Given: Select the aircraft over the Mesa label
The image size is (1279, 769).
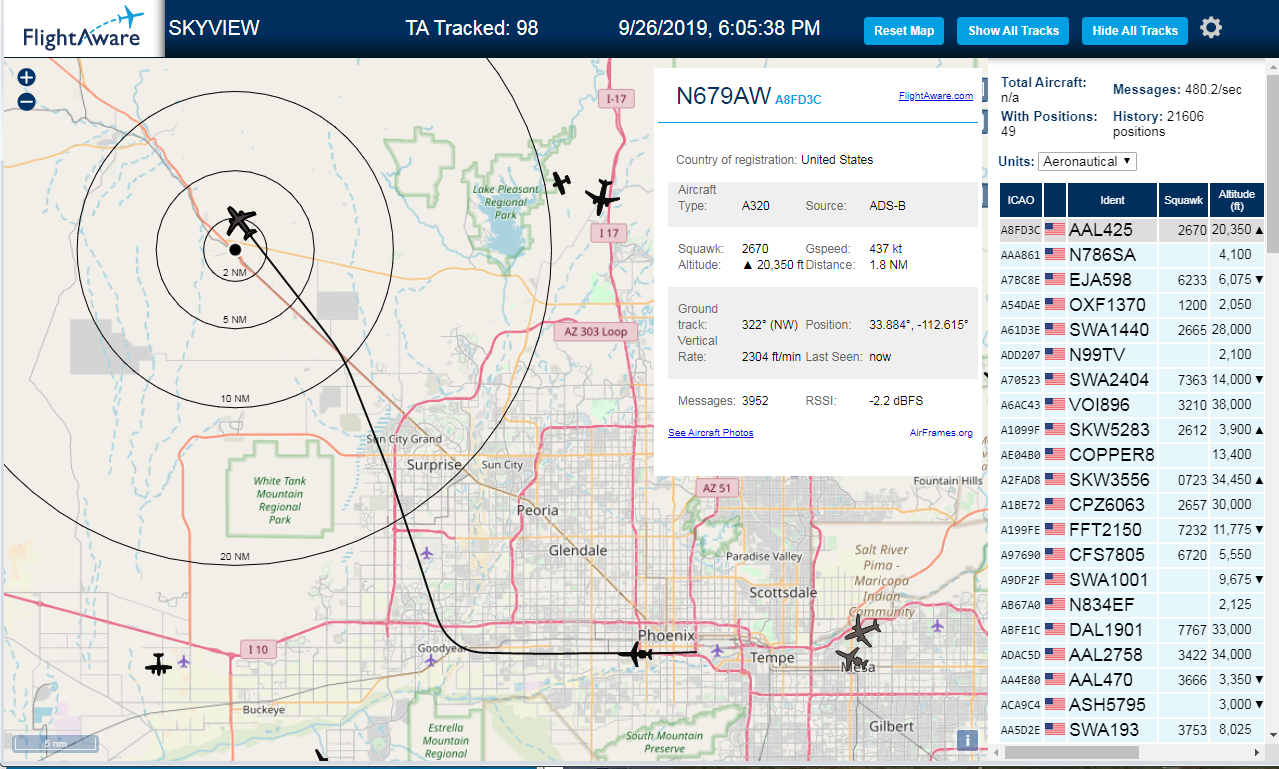Looking at the screenshot, I should point(850,658).
